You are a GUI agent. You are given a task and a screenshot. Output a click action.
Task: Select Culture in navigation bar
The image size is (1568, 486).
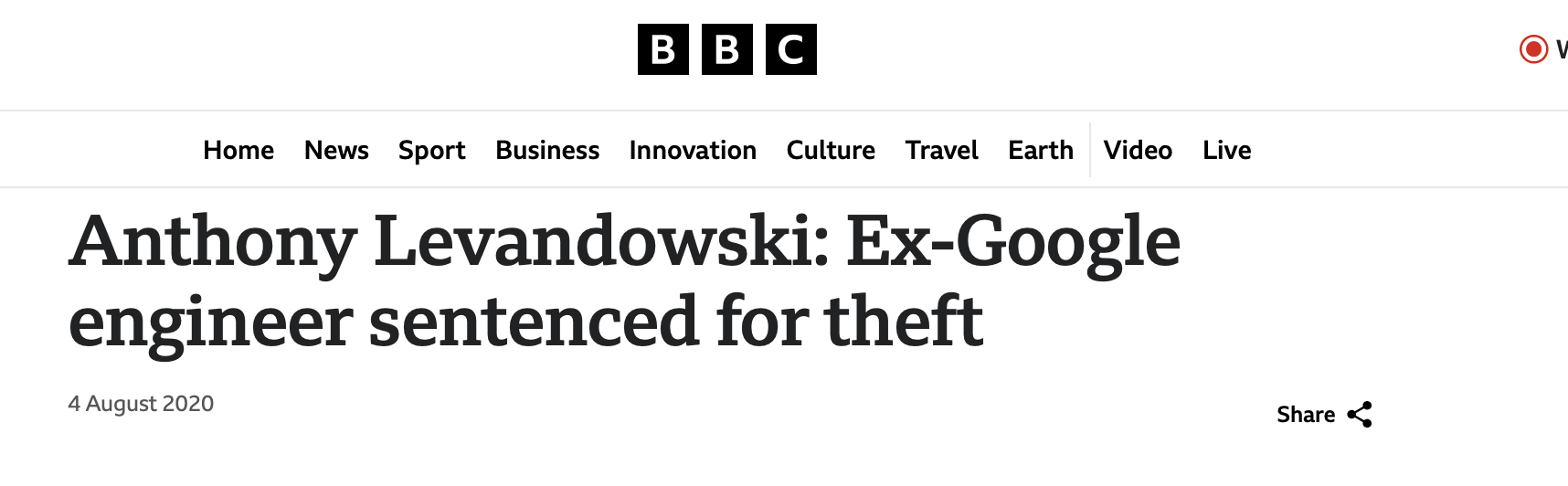point(831,150)
